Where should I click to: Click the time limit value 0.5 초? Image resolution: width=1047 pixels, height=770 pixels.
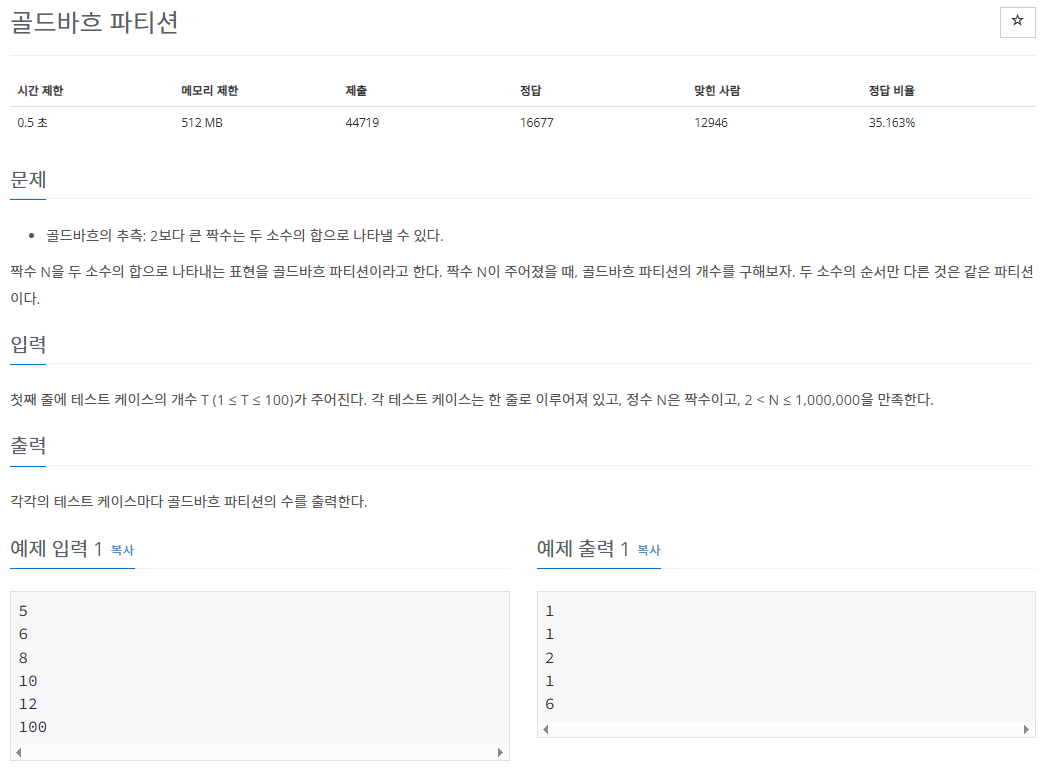[x=33, y=123]
